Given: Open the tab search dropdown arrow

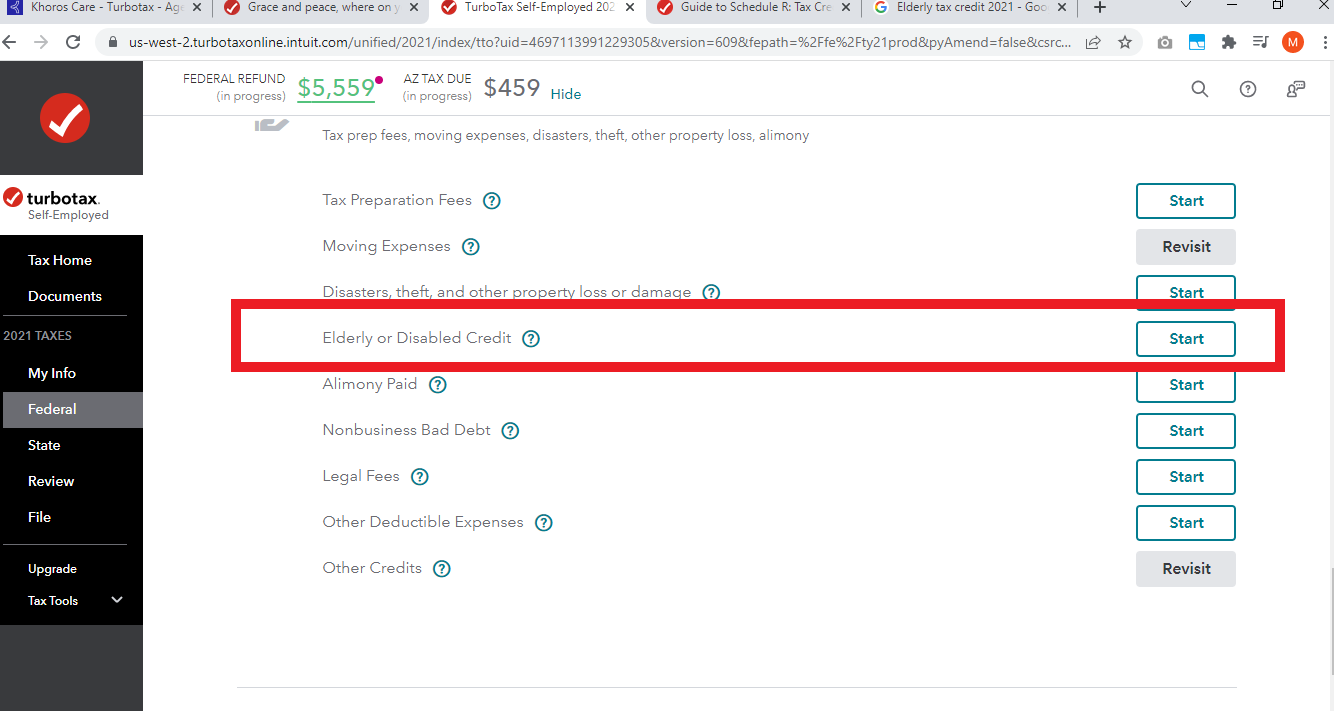Looking at the screenshot, I should [x=1186, y=6].
